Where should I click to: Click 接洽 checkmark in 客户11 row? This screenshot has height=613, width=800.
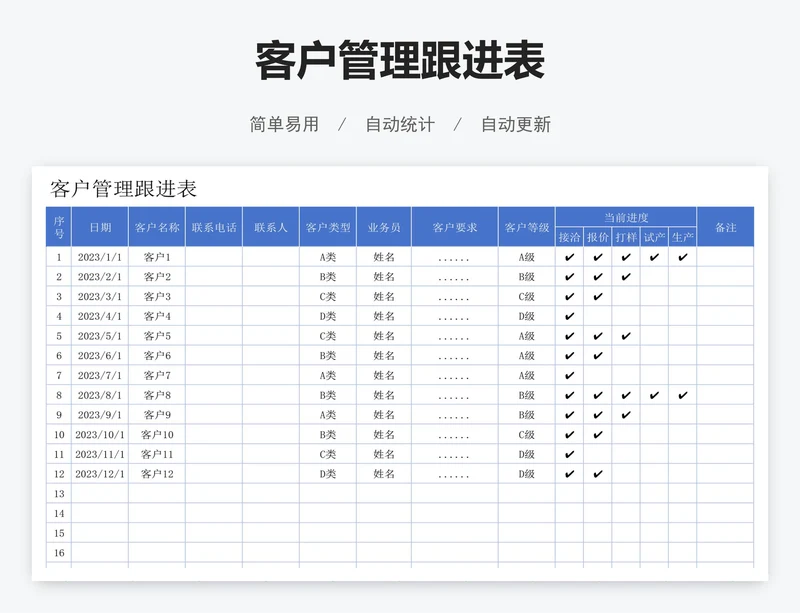569,454
